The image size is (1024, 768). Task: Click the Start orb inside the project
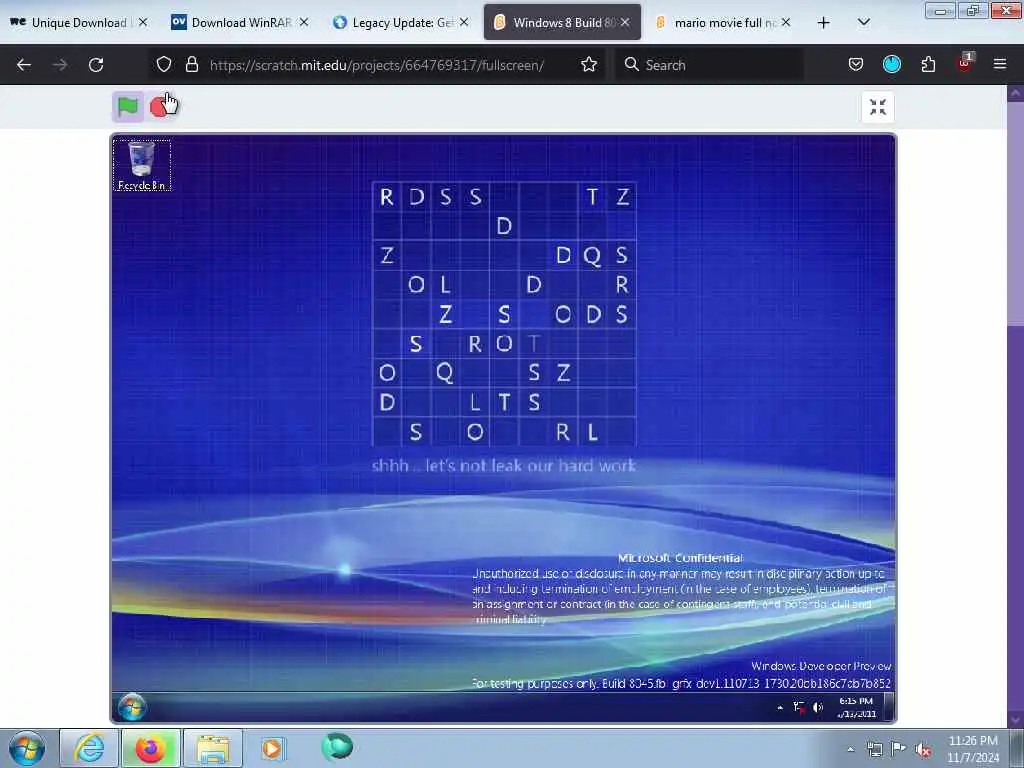(x=132, y=707)
